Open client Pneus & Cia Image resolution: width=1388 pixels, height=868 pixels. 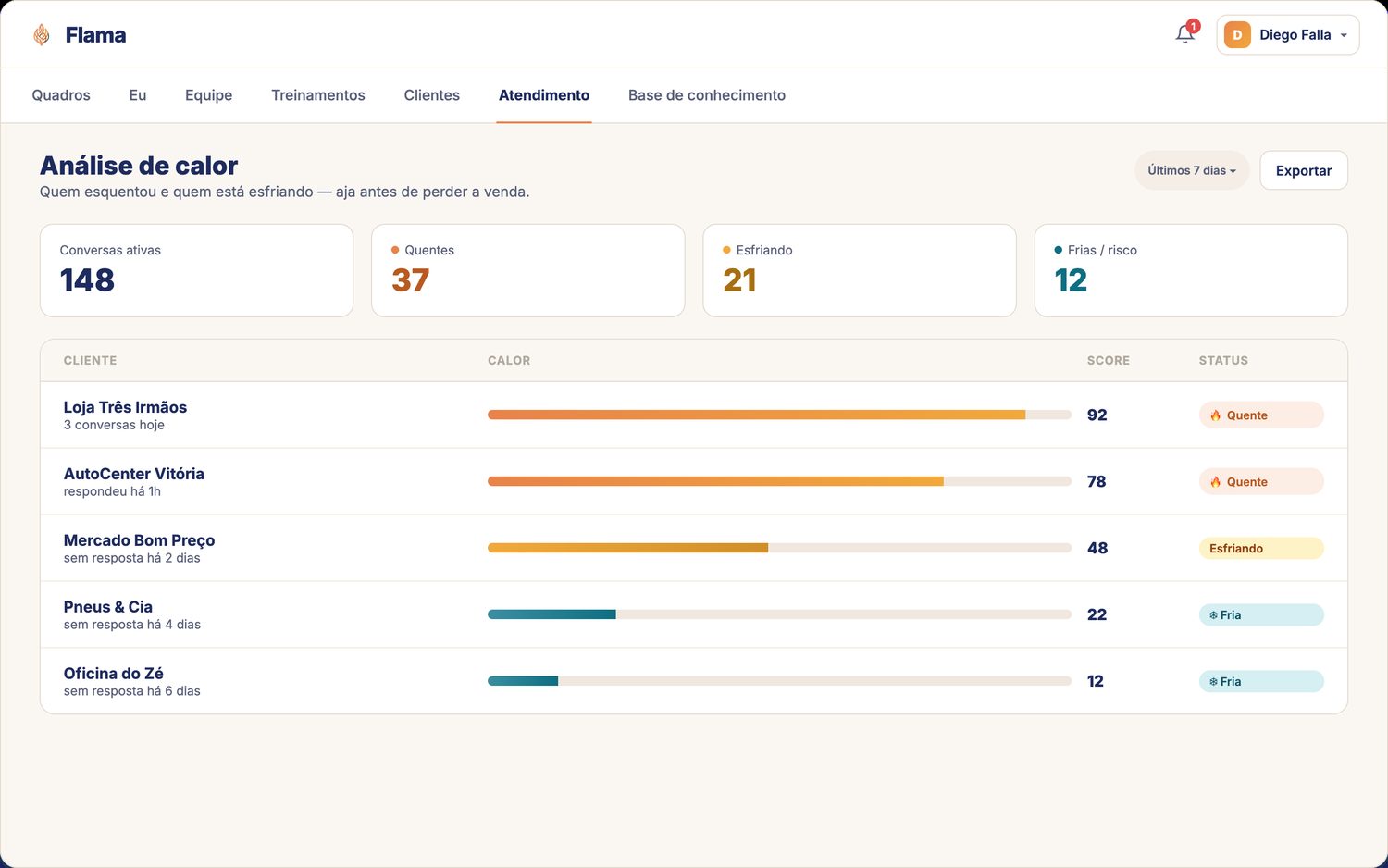pyautogui.click(x=108, y=607)
